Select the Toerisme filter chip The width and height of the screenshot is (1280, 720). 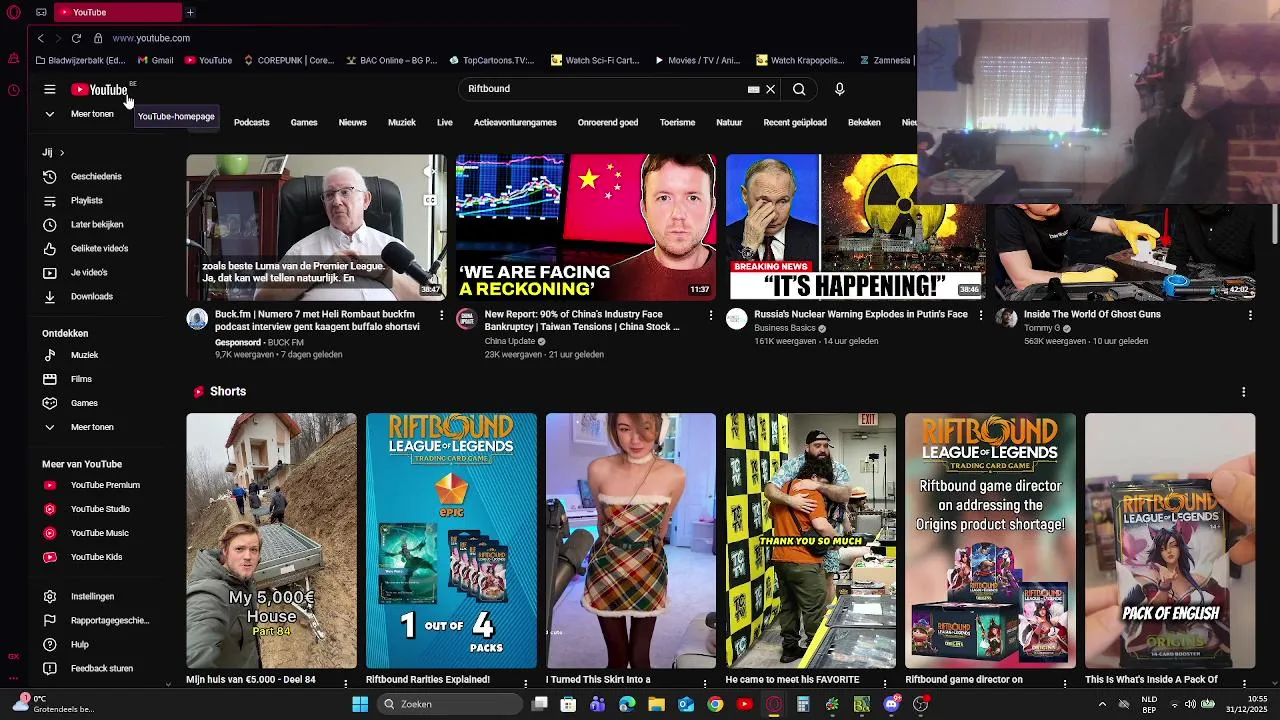677,122
